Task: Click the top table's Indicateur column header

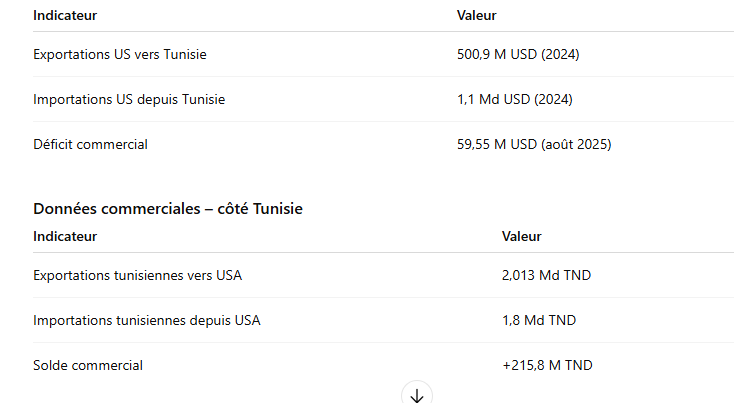Action: (65, 16)
